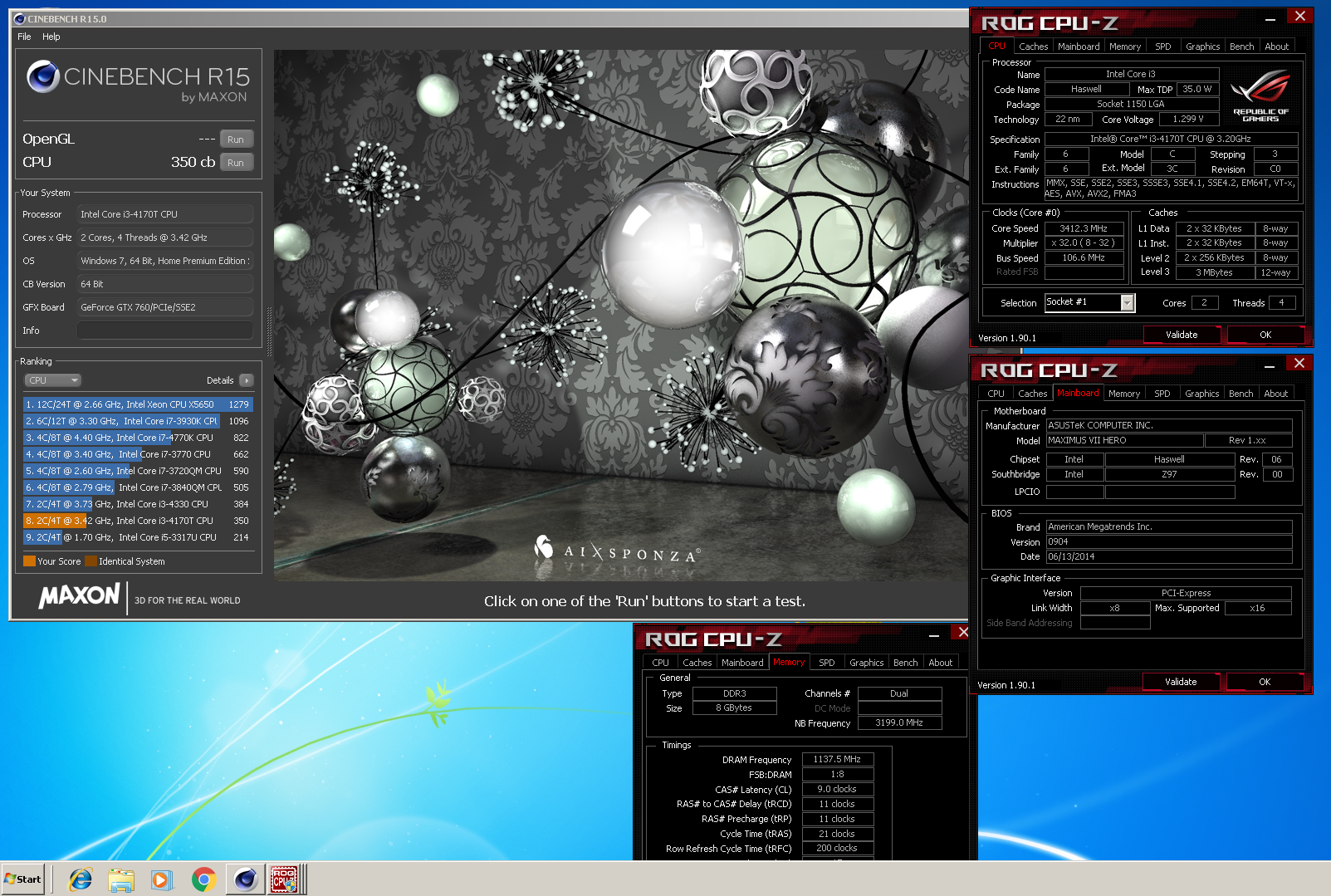Click Validate in Mainboard CPU-Z window
1331x896 pixels.
[1181, 682]
